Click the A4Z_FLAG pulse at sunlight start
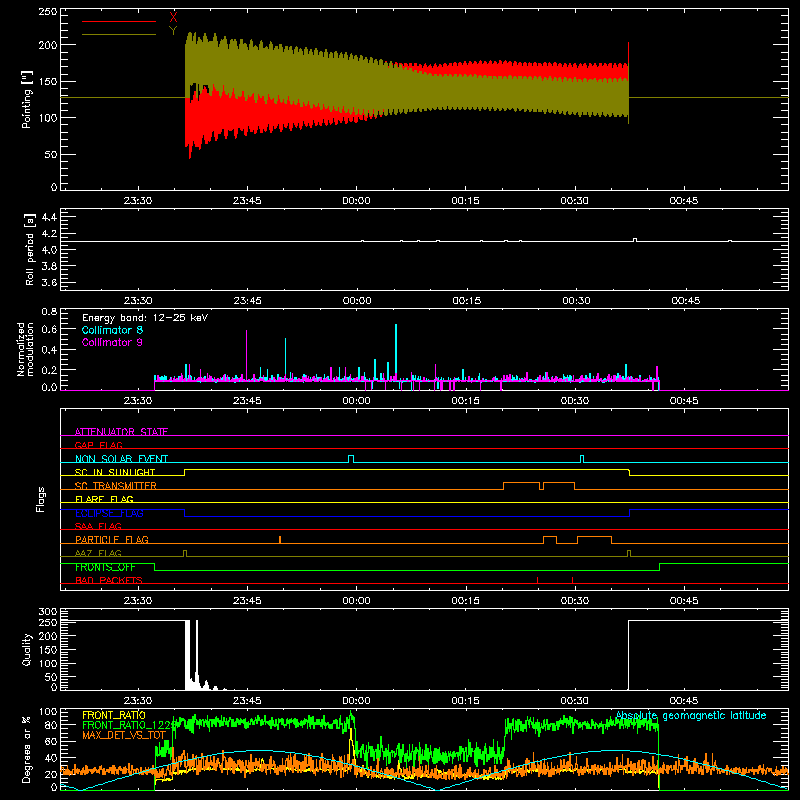Screen dimensions: 800x800 (185, 554)
